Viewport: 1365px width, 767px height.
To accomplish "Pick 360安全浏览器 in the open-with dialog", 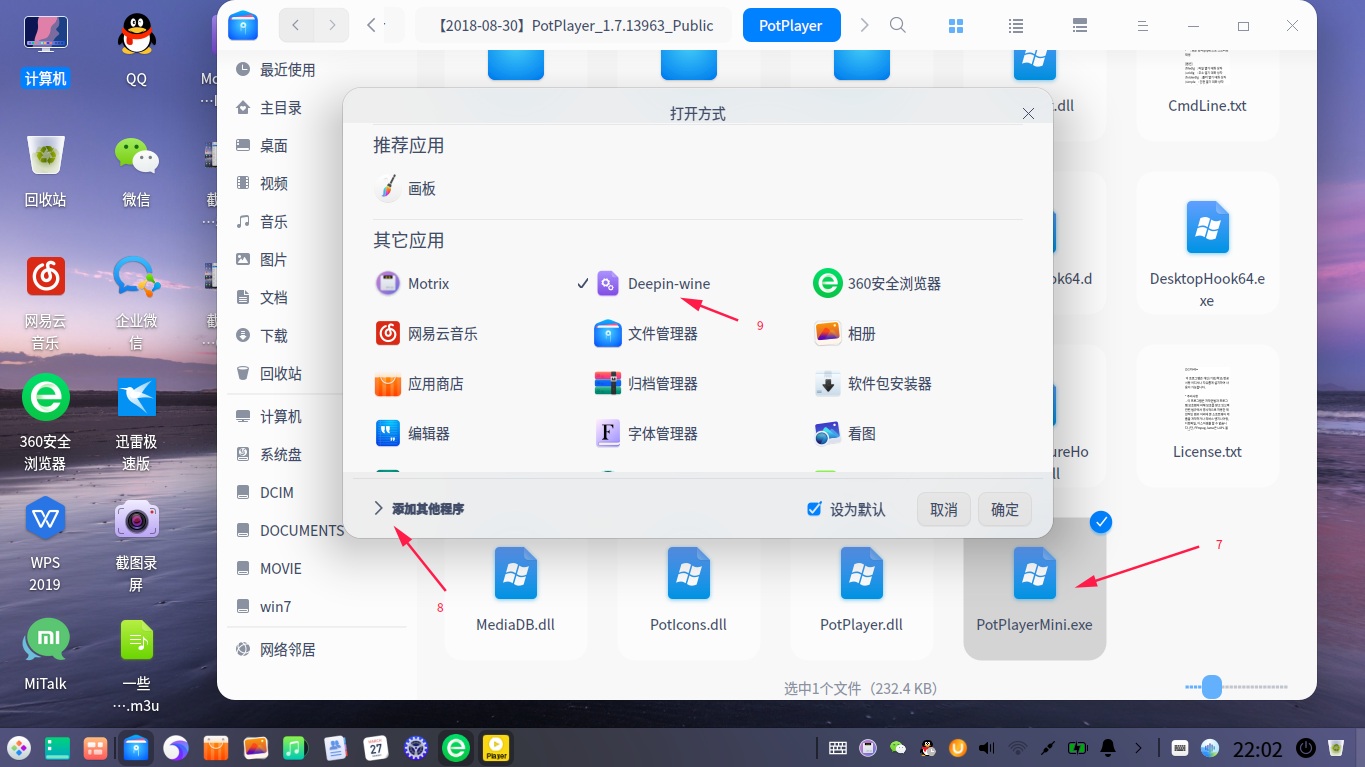I will [877, 284].
